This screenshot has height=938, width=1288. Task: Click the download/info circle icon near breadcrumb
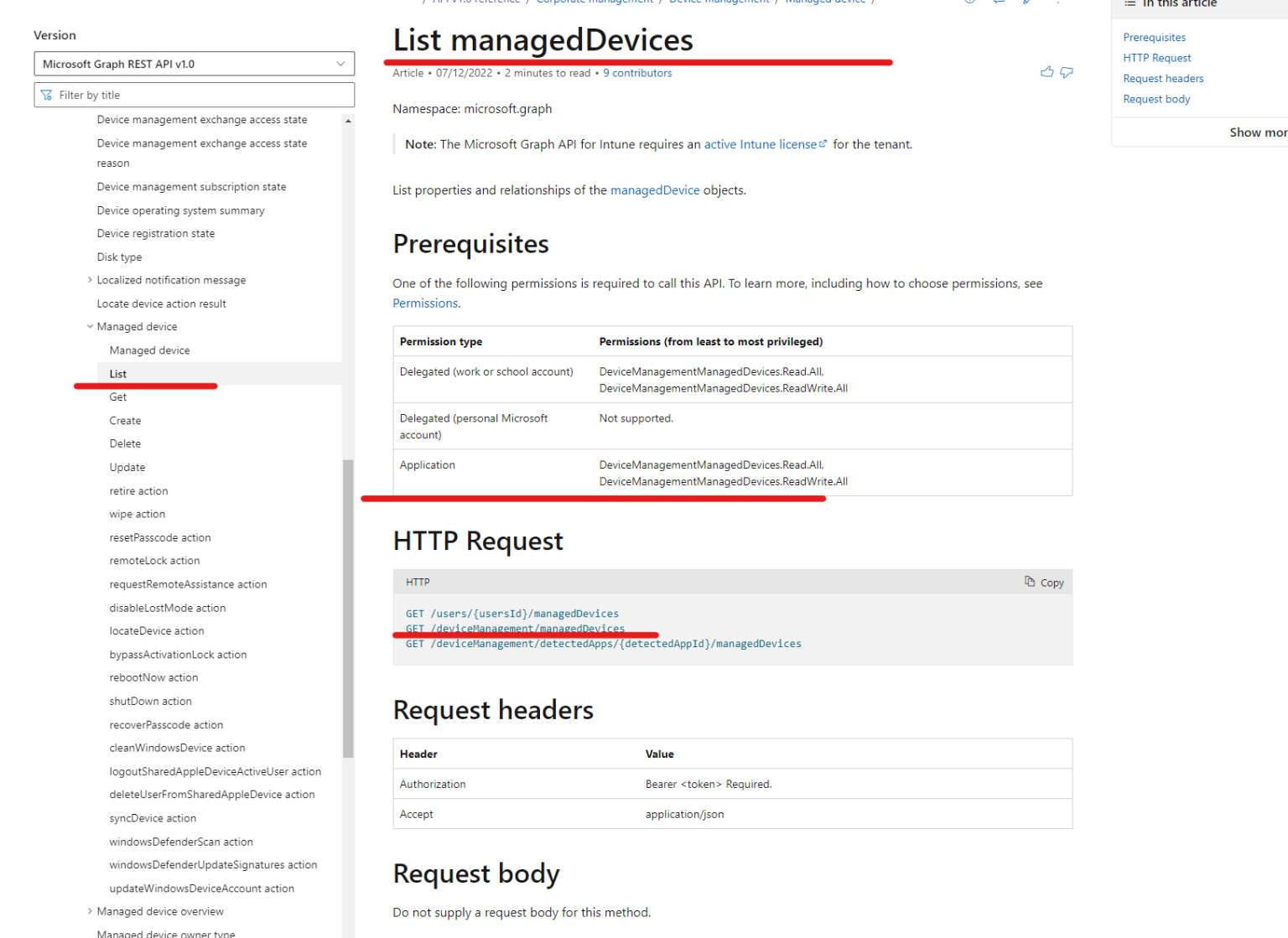tap(969, 3)
